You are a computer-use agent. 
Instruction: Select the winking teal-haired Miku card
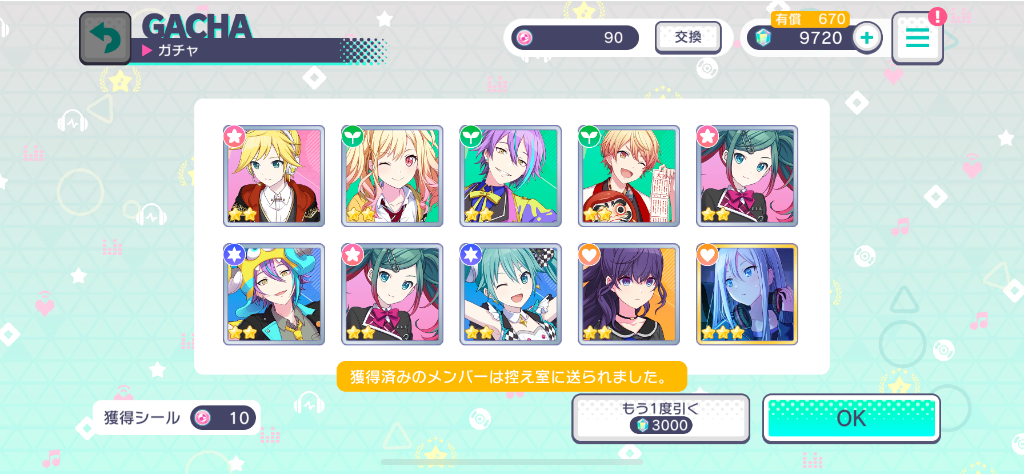pos(510,294)
